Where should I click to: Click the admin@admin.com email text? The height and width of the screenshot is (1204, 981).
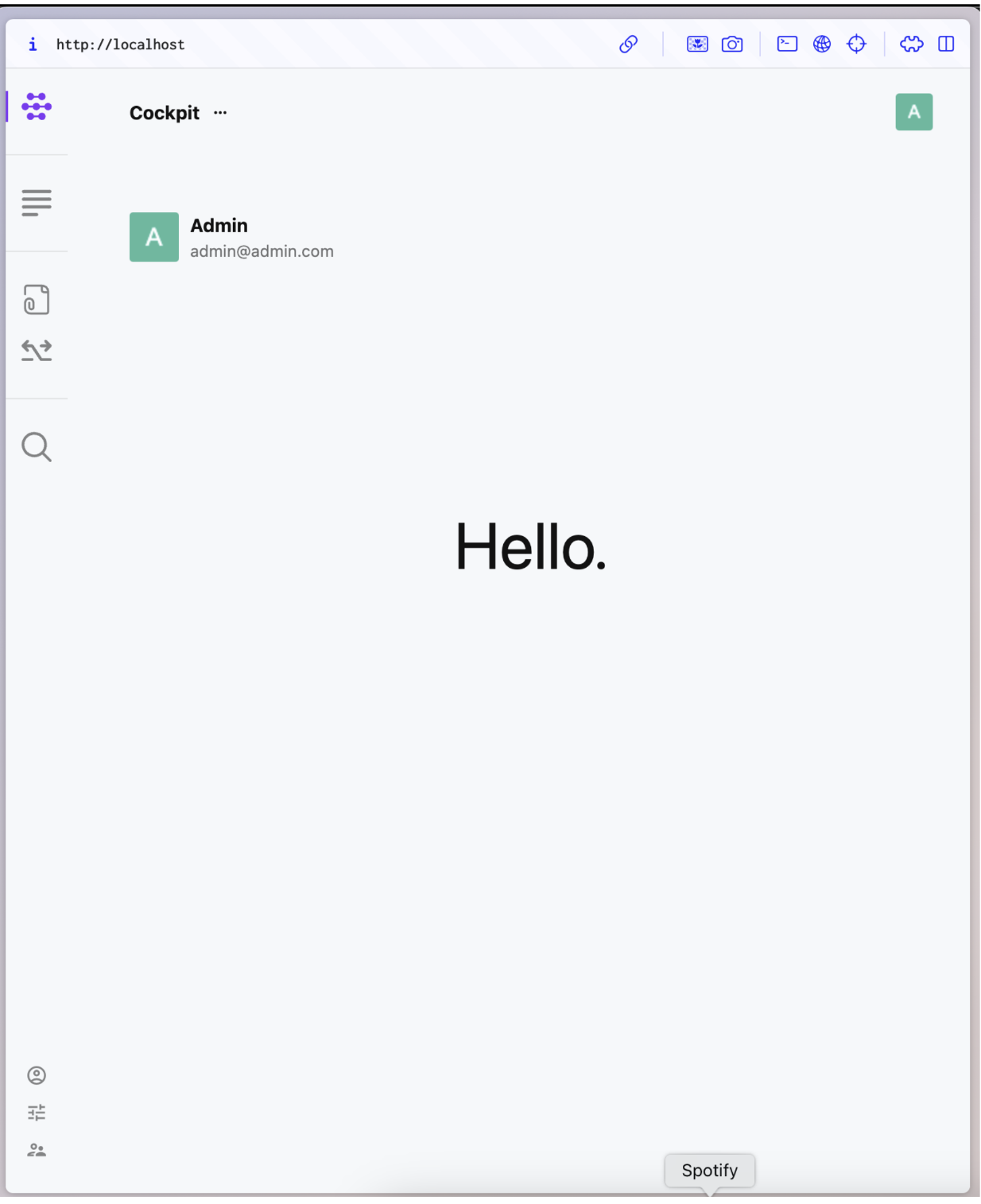(262, 251)
